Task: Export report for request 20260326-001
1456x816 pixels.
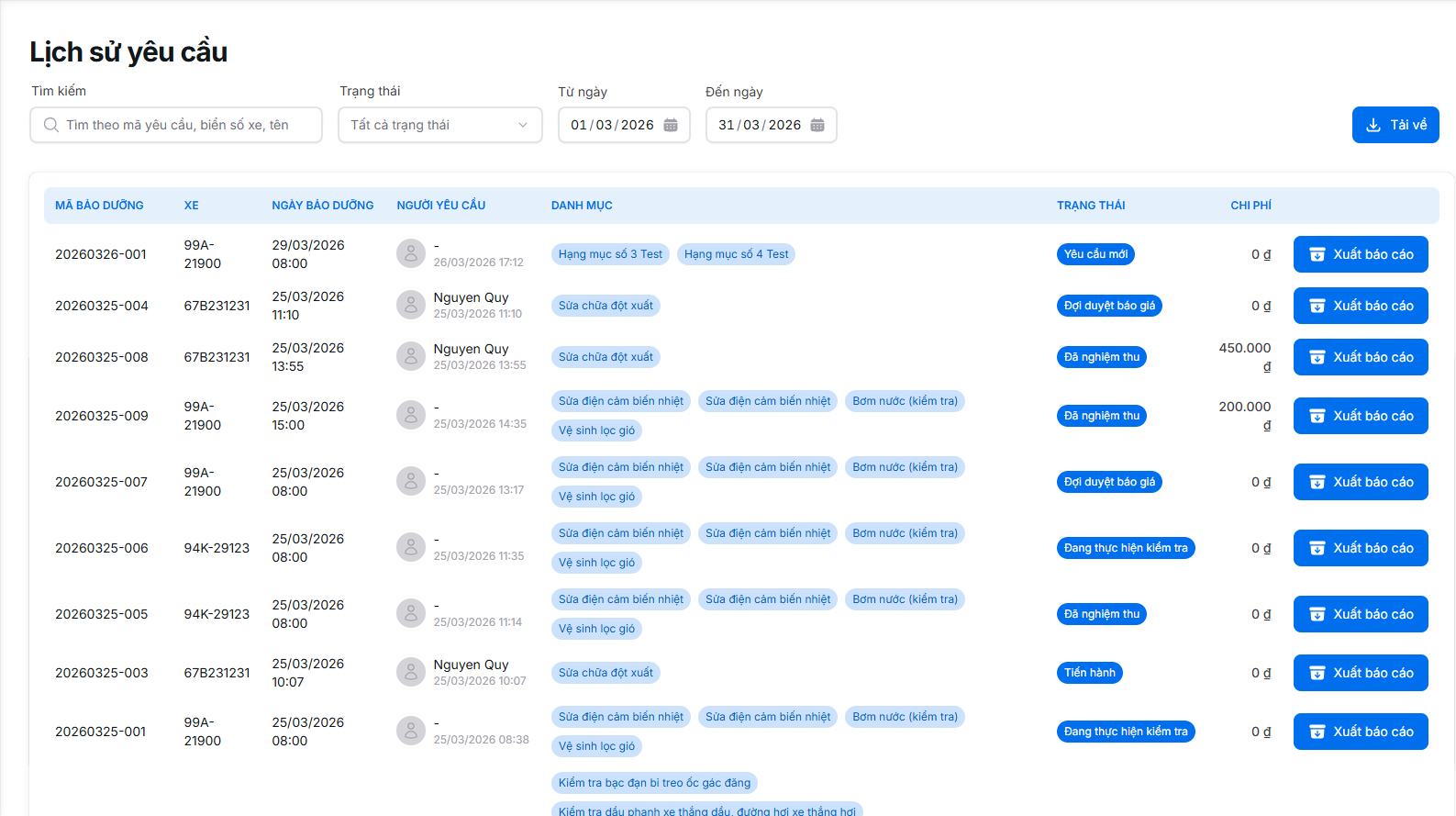Action: click(x=1360, y=254)
